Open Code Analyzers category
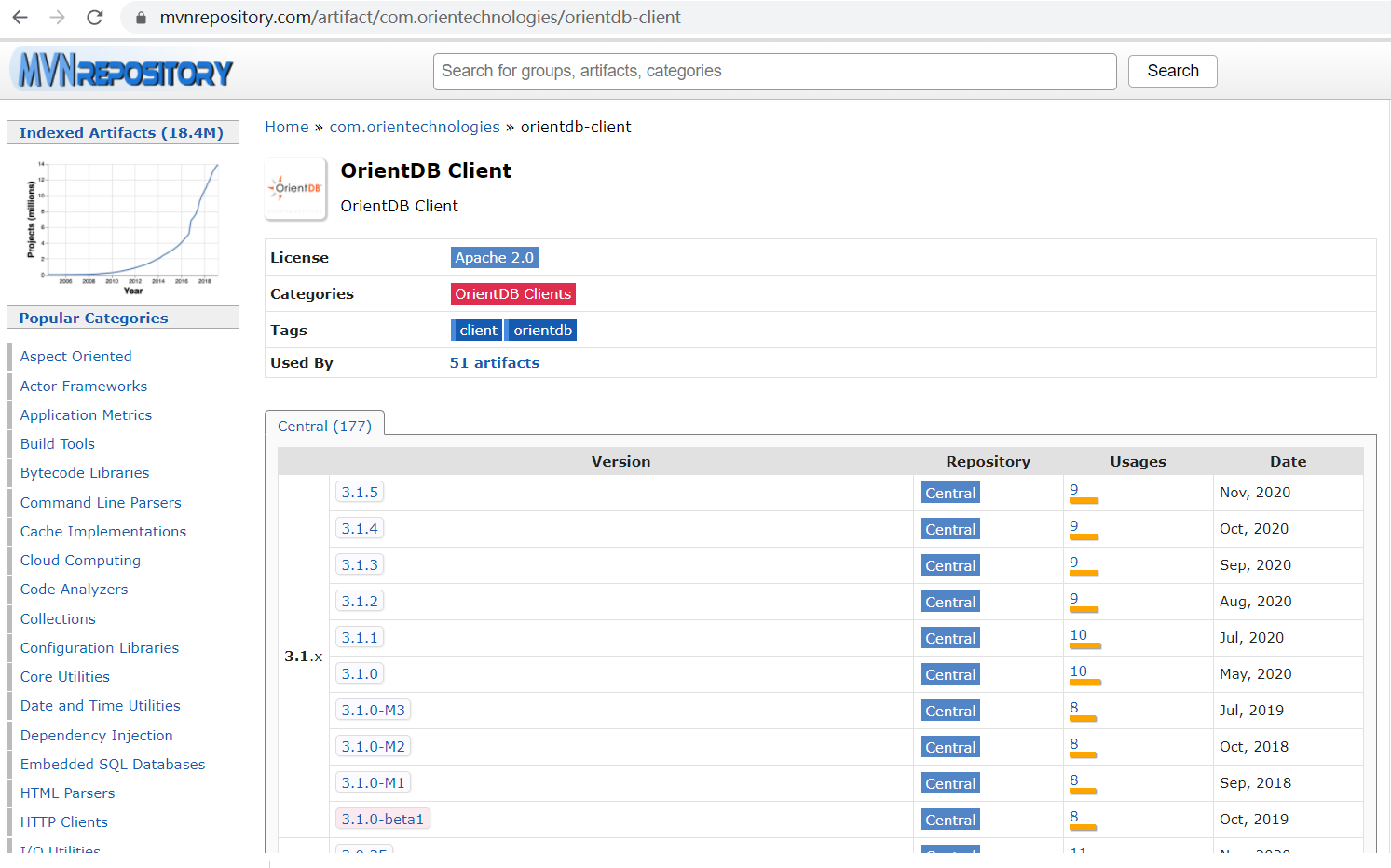Image resolution: width=1391 pixels, height=868 pixels. pos(75,589)
